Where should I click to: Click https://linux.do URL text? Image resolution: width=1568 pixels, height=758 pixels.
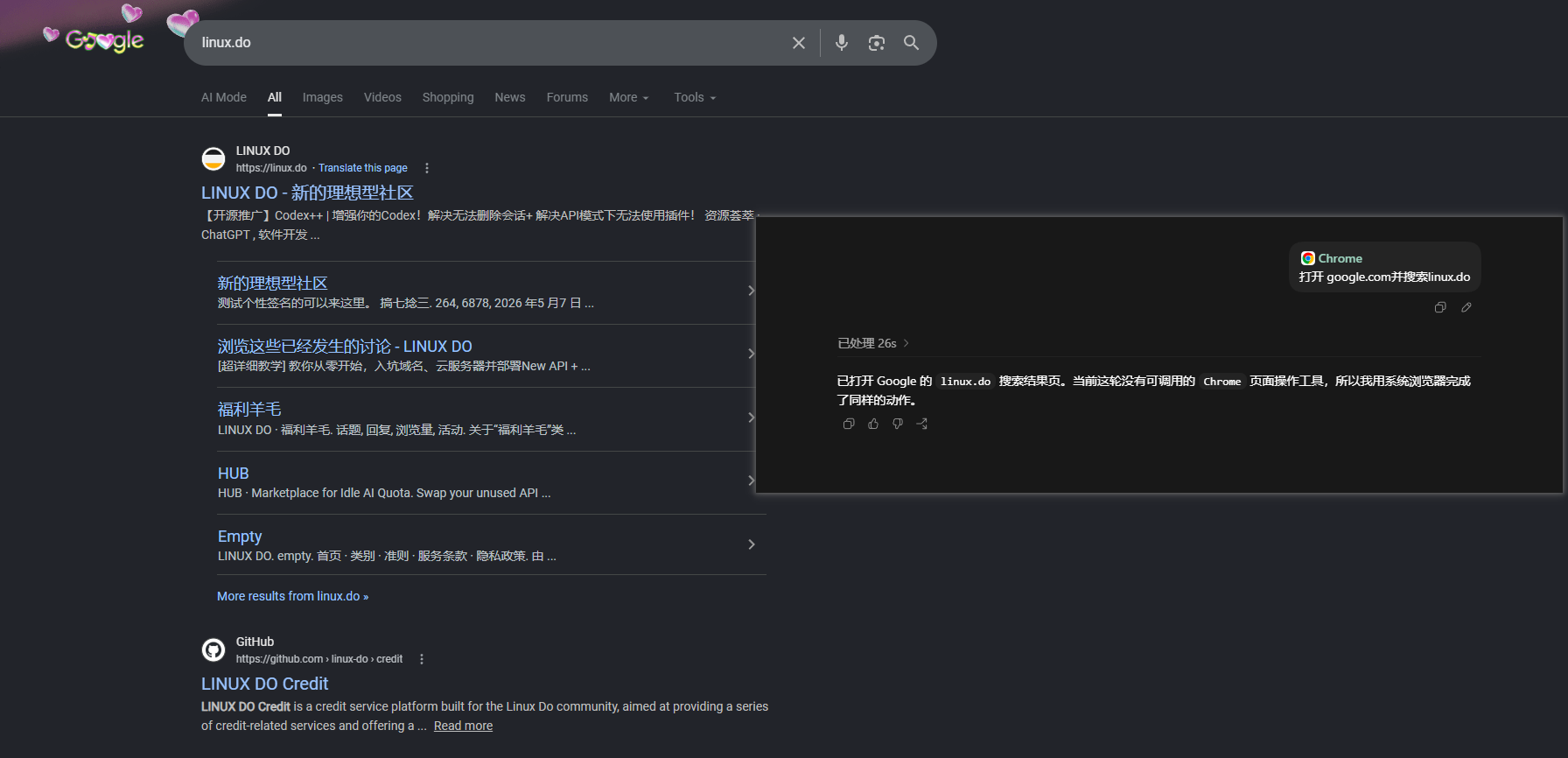click(271, 168)
